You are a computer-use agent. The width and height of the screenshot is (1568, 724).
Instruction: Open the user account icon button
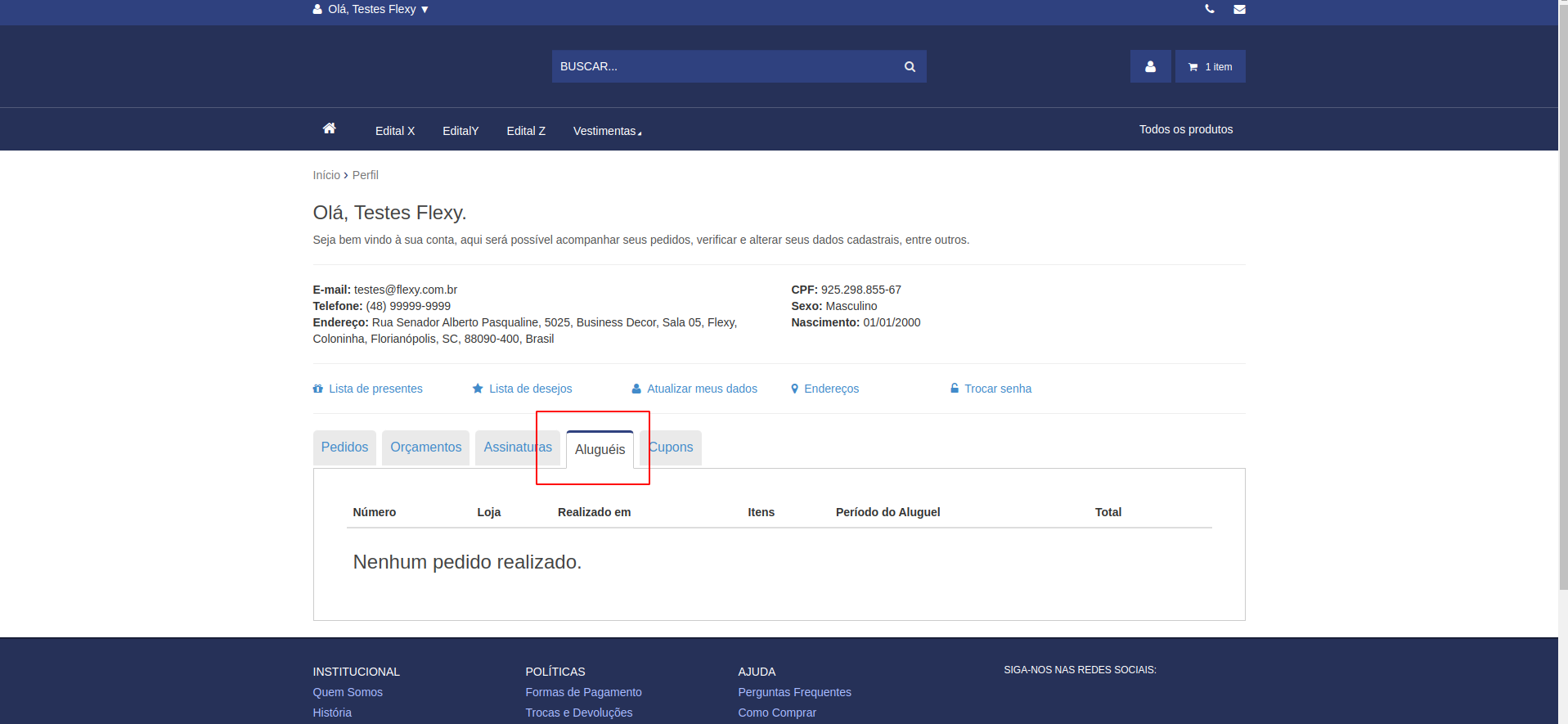click(1150, 66)
